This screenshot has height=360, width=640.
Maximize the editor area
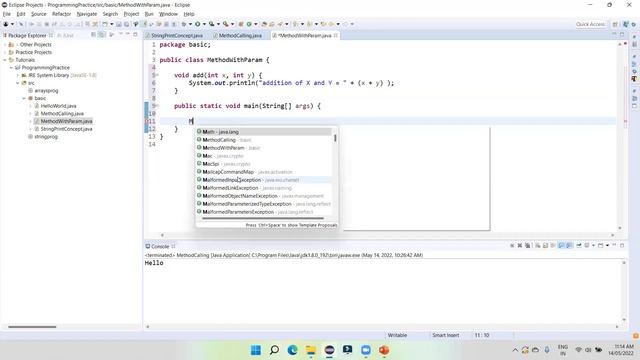click(x=622, y=35)
